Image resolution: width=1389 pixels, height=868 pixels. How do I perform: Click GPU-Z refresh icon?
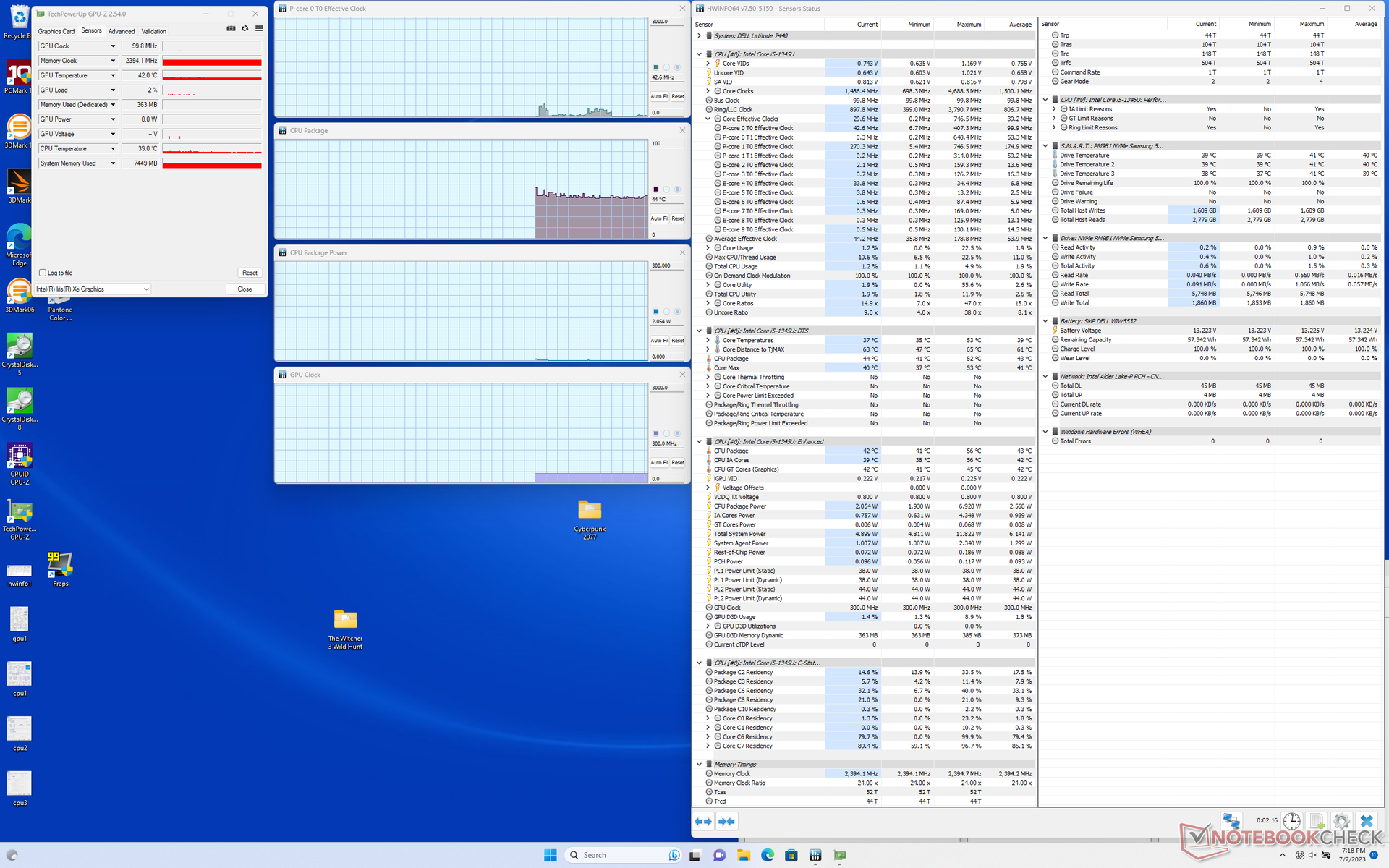(x=245, y=29)
